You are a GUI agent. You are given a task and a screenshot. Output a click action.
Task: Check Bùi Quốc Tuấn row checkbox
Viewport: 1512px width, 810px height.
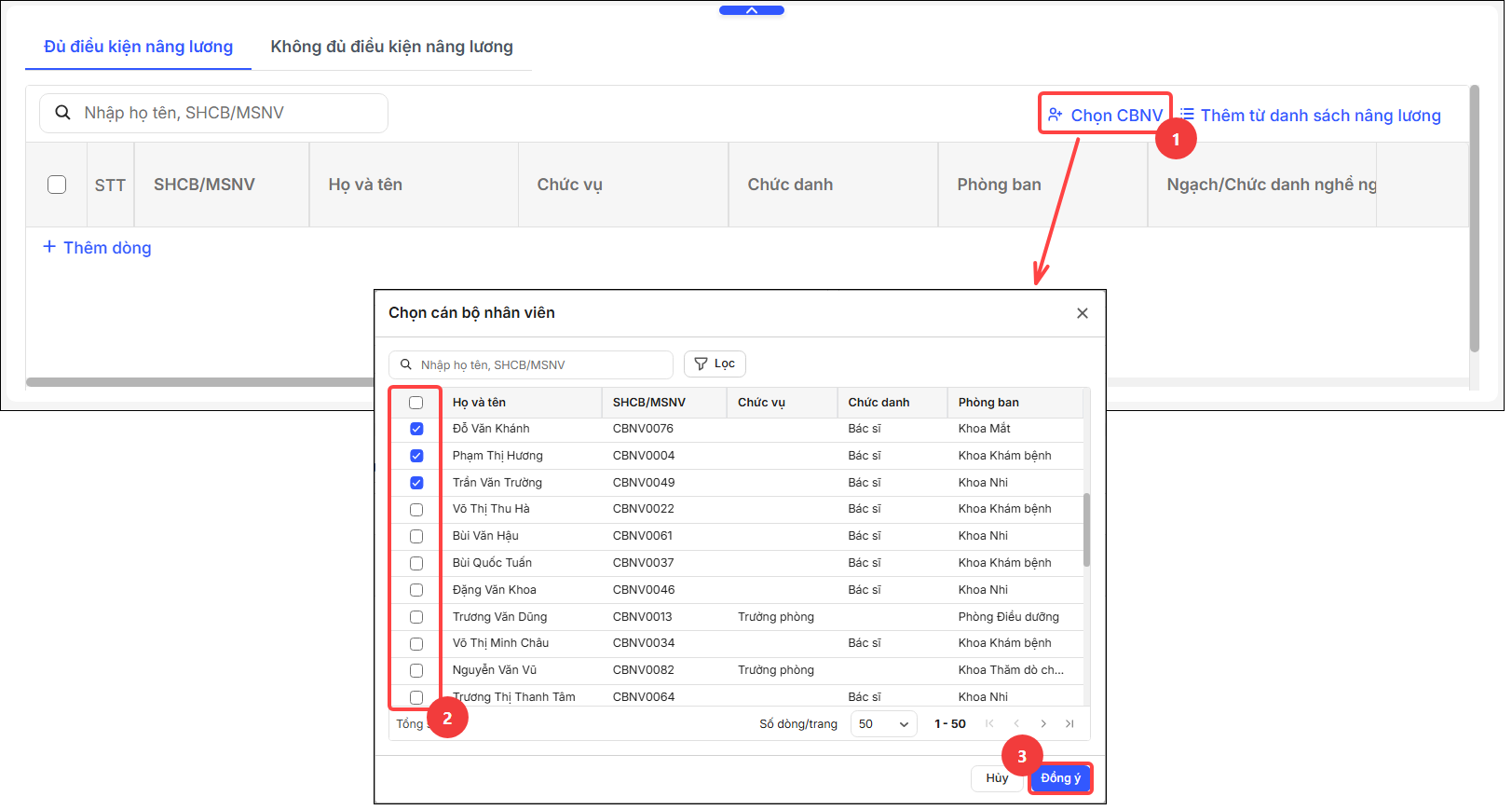tap(416, 563)
